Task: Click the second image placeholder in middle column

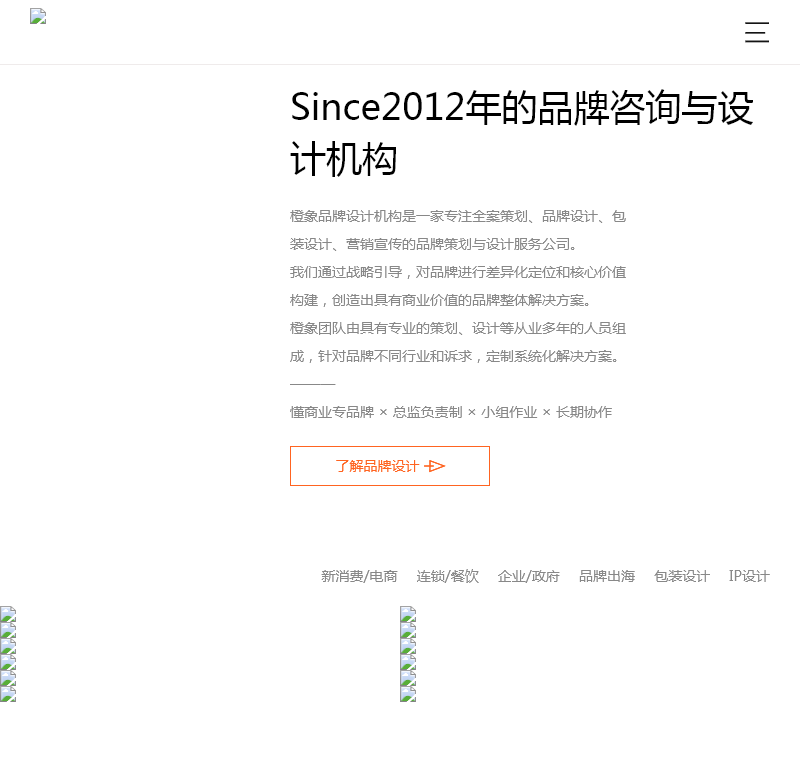Action: [x=407, y=628]
